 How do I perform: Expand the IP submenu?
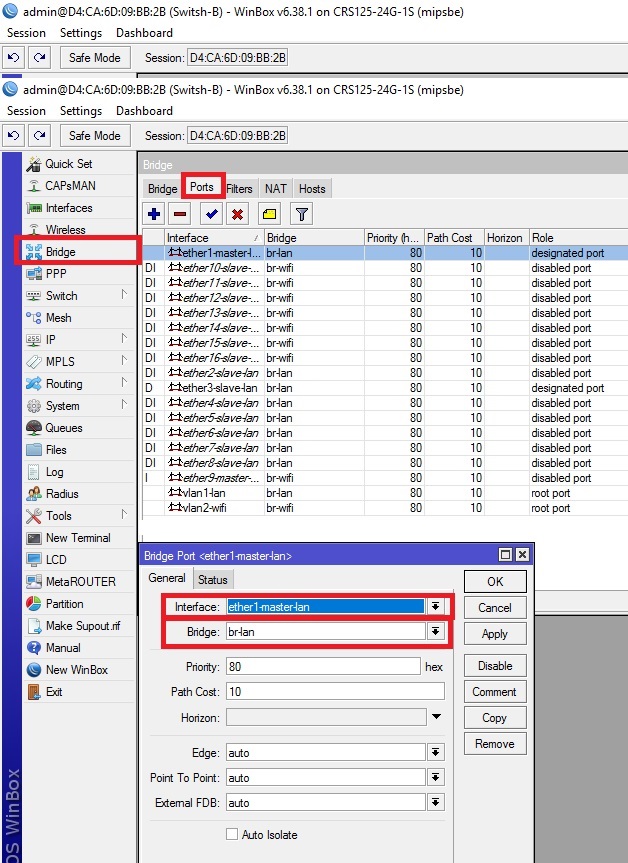pos(124,338)
